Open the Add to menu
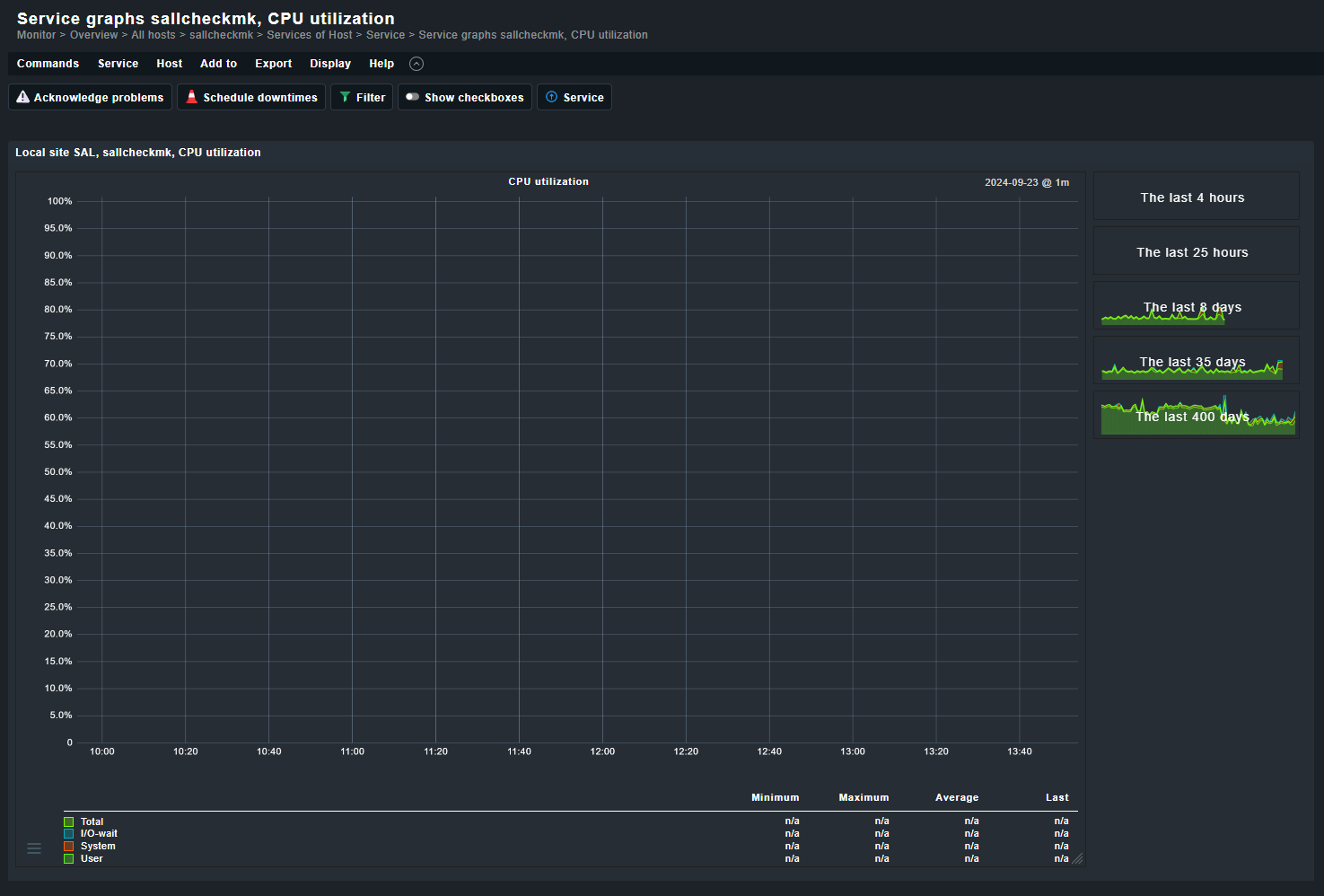This screenshot has width=1324, height=896. point(217,63)
